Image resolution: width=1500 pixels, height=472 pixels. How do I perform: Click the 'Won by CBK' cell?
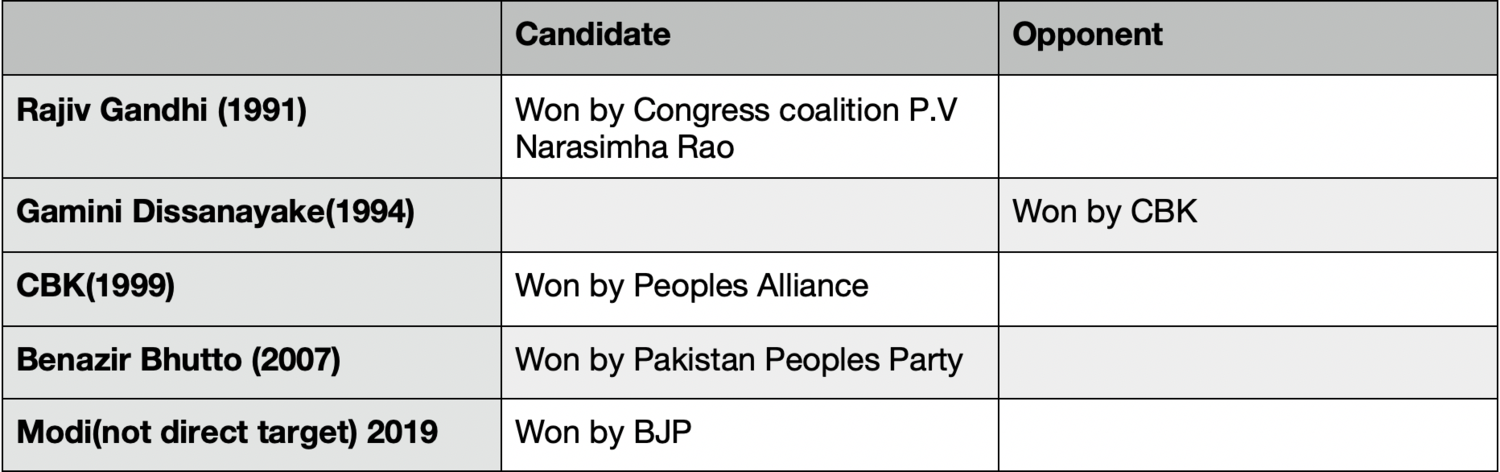(1105, 213)
